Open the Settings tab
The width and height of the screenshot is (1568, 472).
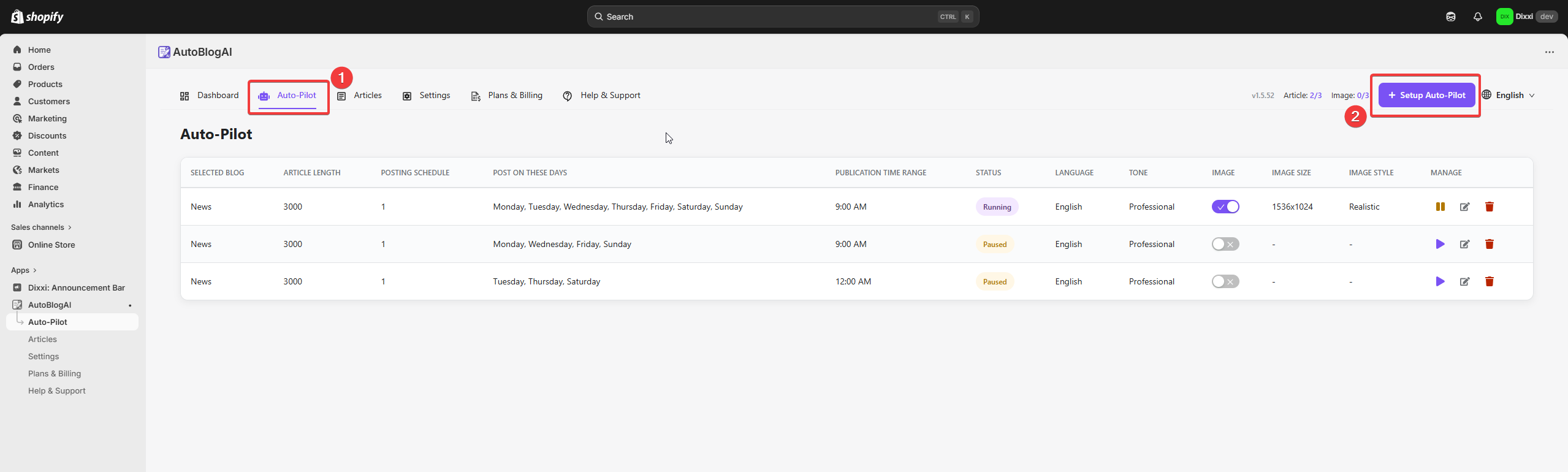click(x=426, y=96)
